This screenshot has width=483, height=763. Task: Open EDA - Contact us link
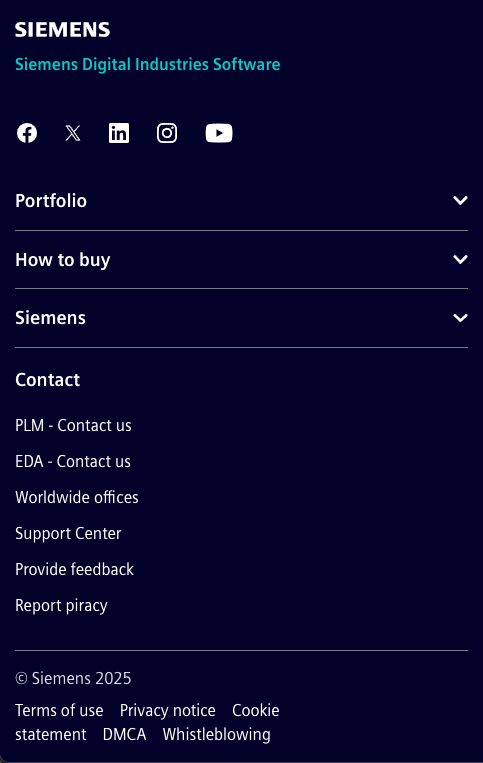[x=73, y=461]
